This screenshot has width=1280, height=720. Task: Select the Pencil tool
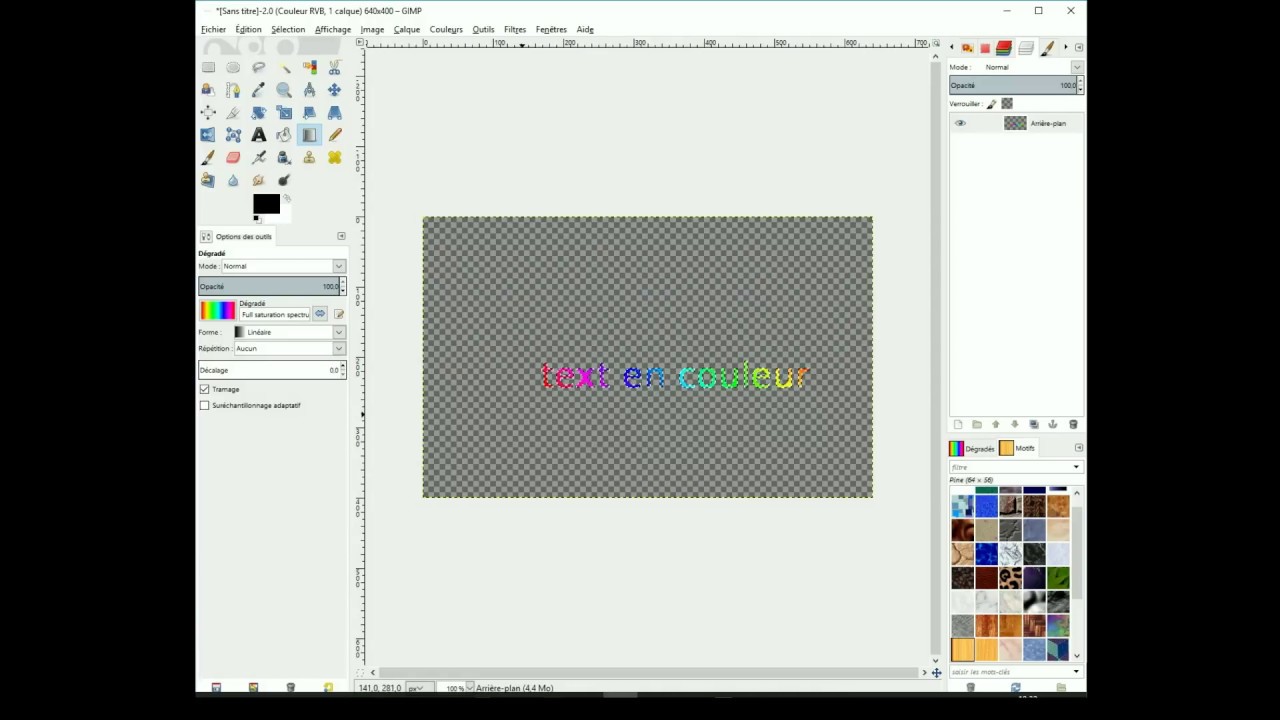pos(334,135)
